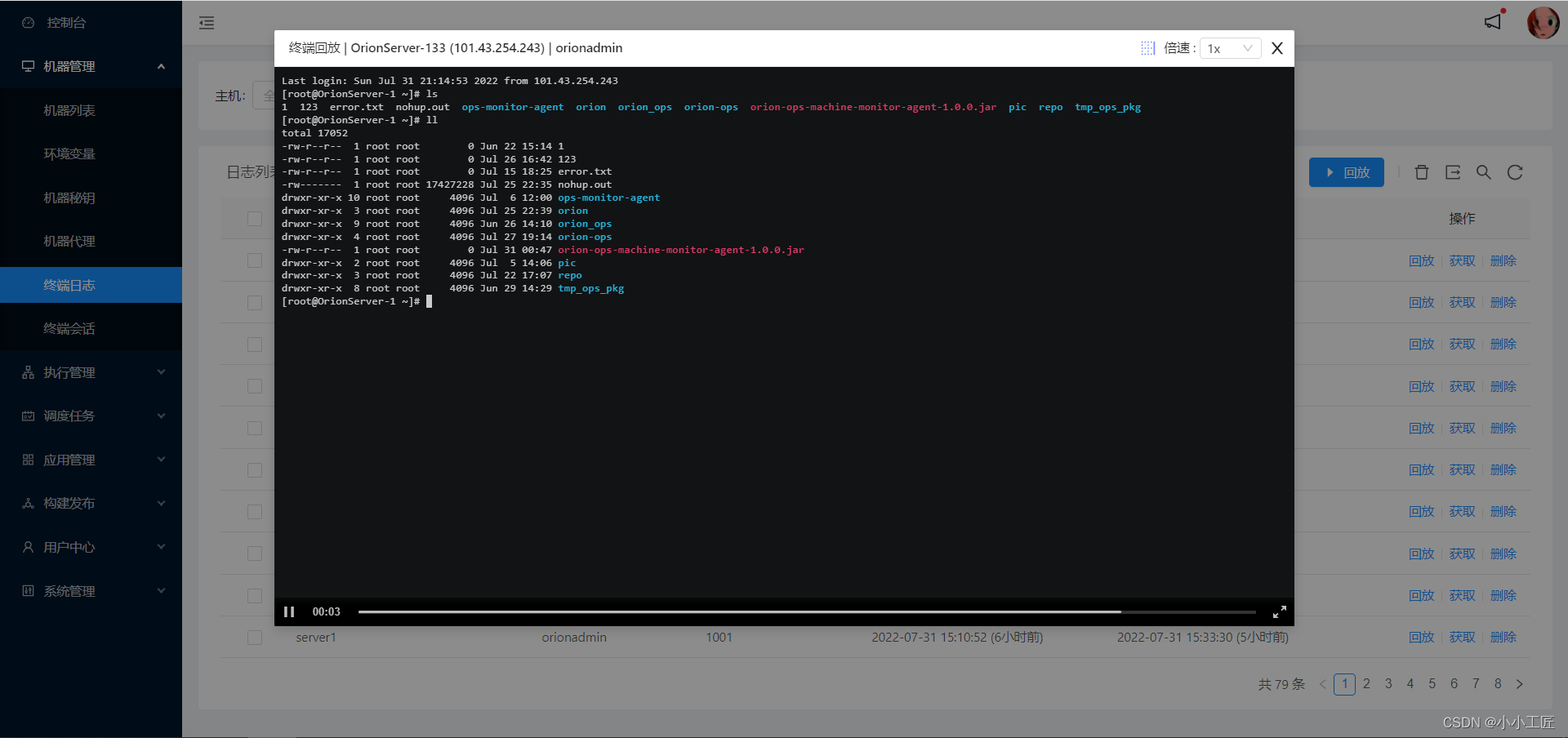Go to page 3 in the pagination
This screenshot has width=1568, height=738.
[x=1388, y=684]
